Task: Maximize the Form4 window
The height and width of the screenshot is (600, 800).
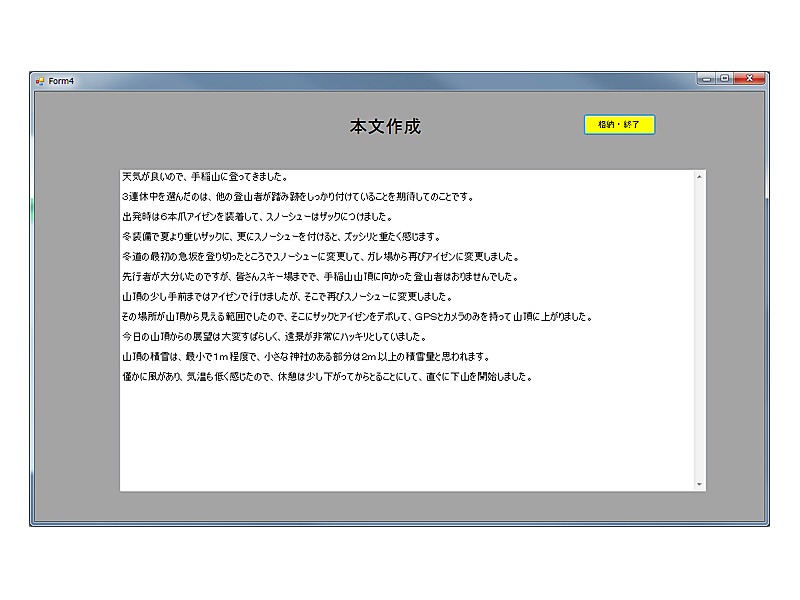Action: point(724,78)
